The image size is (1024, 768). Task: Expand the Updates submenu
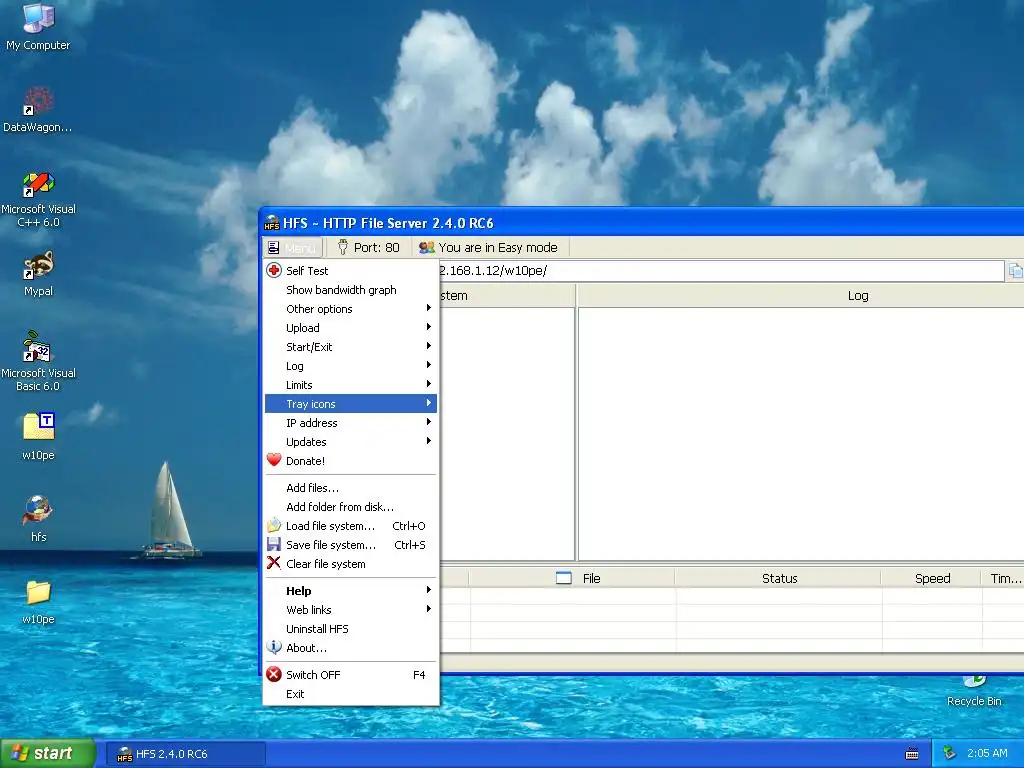(351, 441)
